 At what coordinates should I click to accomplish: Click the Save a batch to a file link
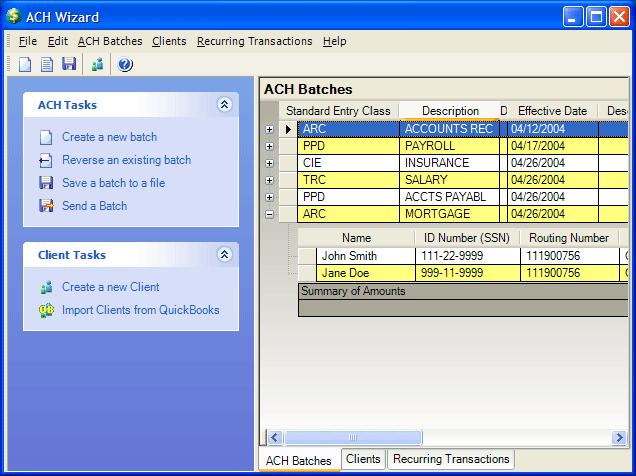click(x=114, y=183)
